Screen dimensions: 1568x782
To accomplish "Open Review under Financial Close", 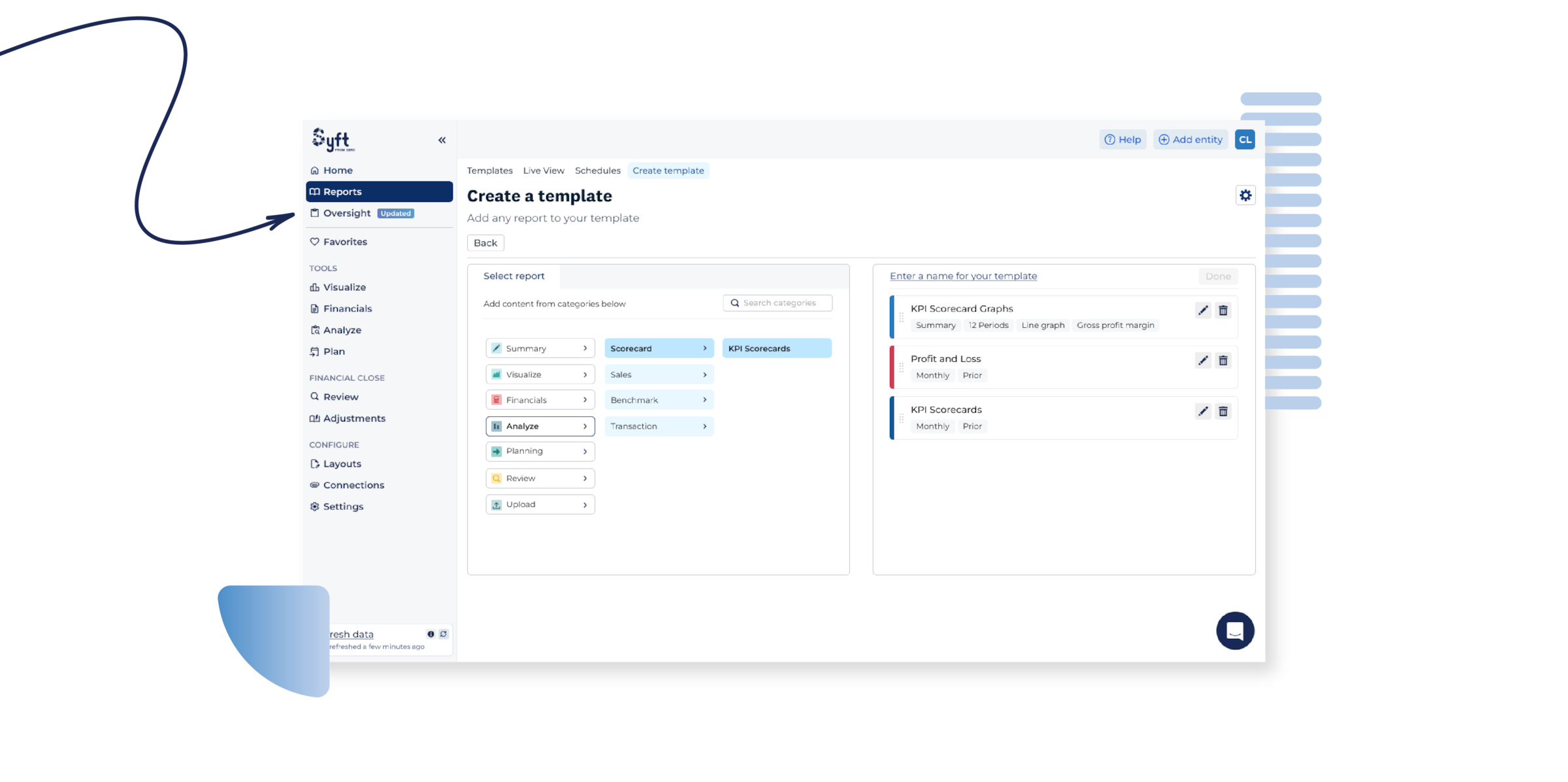I will click(379, 397).
